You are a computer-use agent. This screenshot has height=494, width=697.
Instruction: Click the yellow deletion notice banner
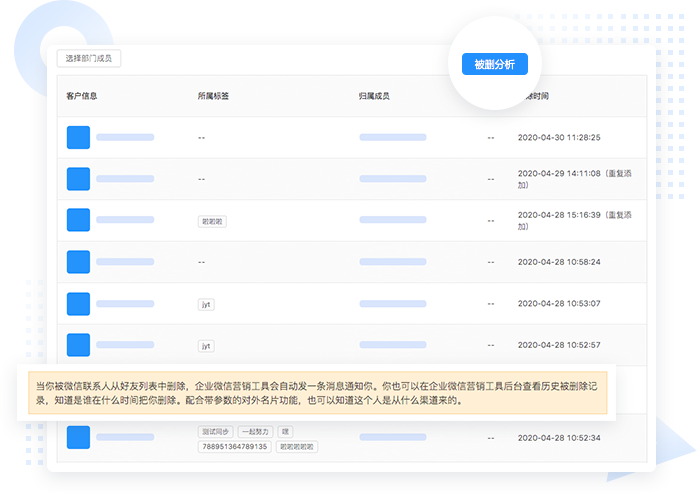[x=311, y=391]
